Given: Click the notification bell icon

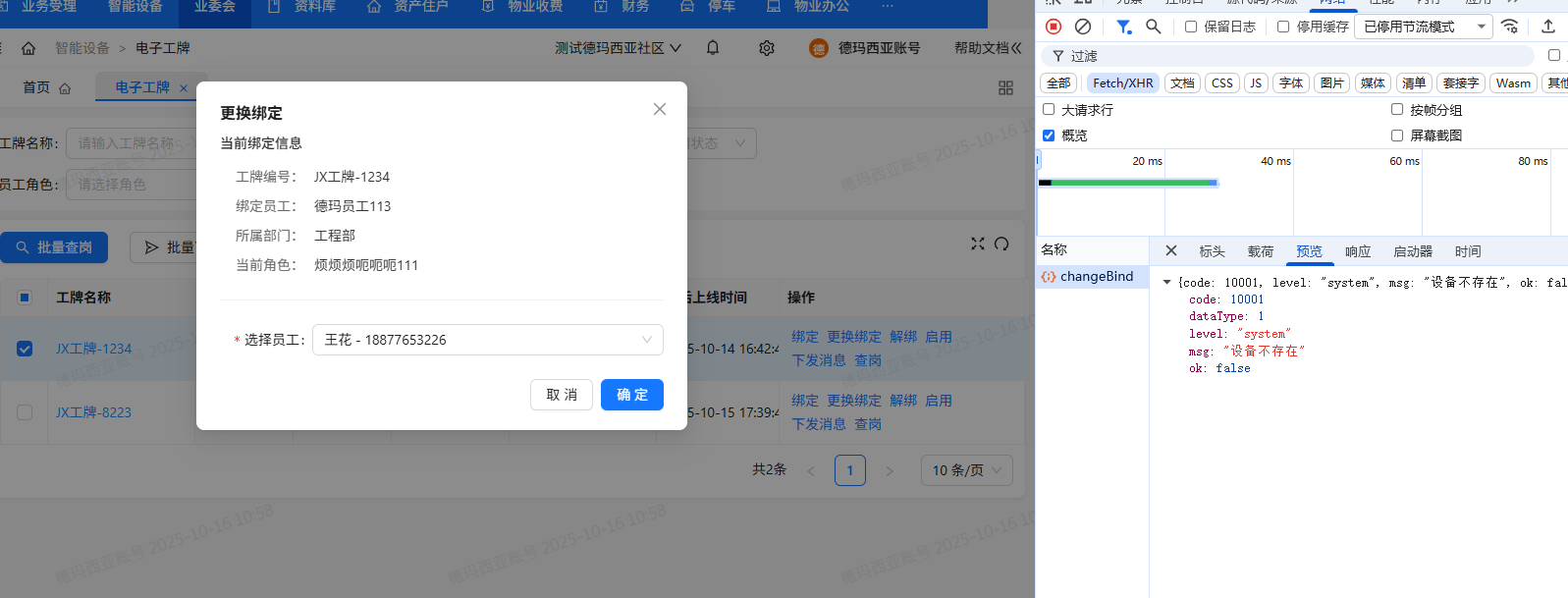Looking at the screenshot, I should tap(713, 47).
